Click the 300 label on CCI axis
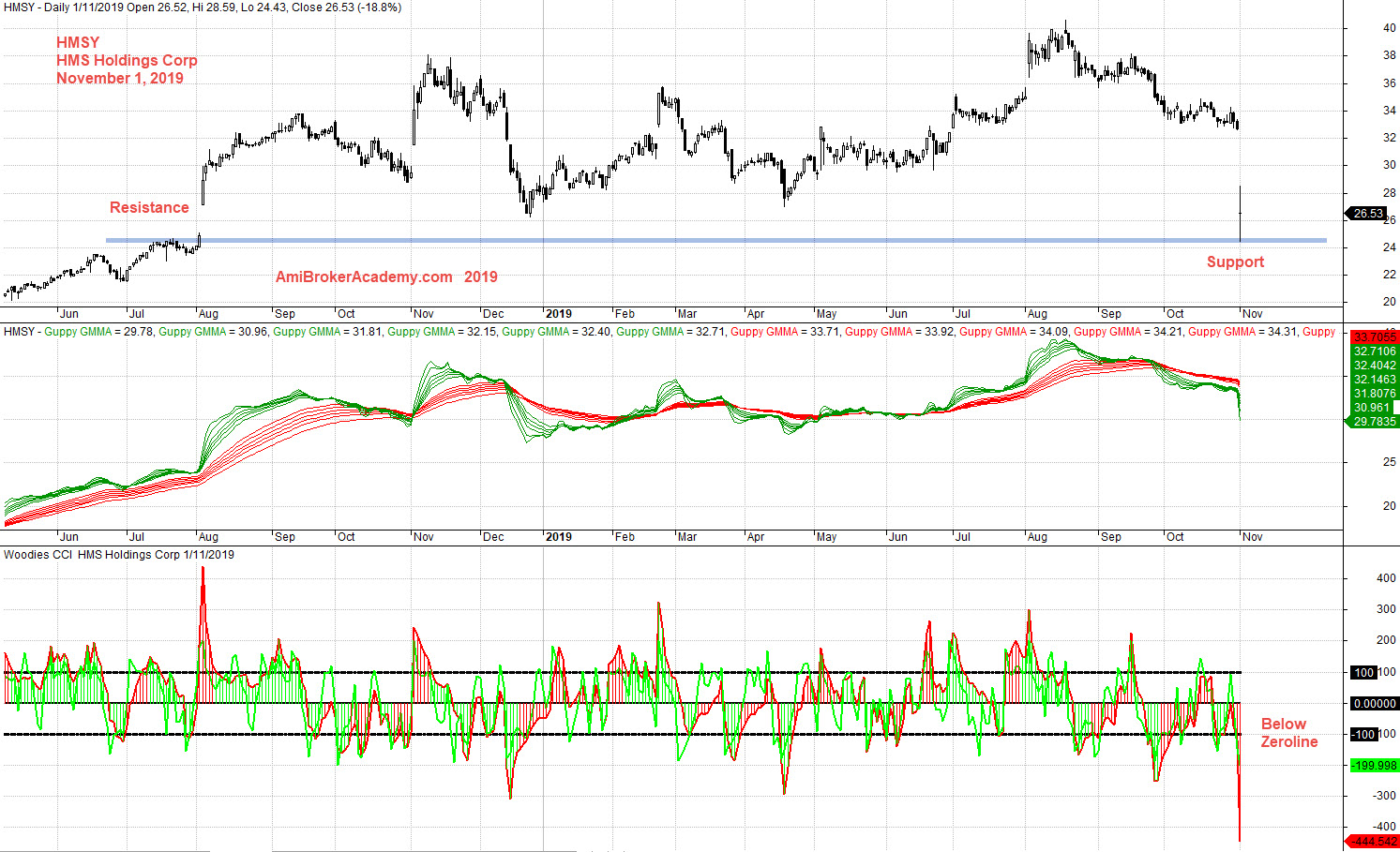 1386,609
